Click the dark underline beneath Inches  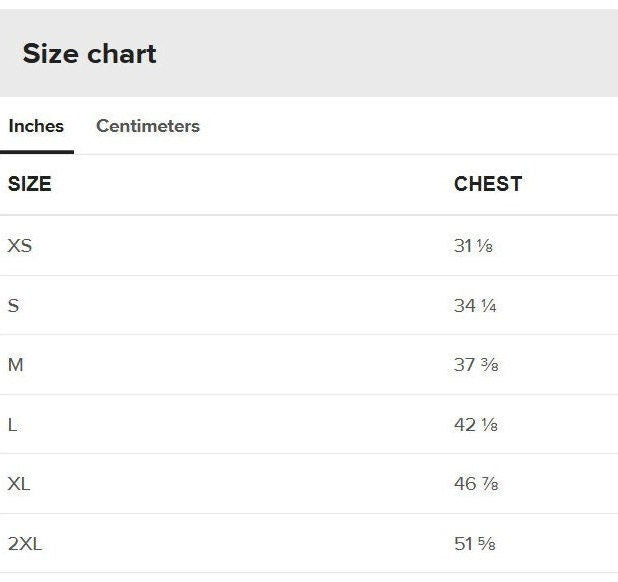[36, 152]
